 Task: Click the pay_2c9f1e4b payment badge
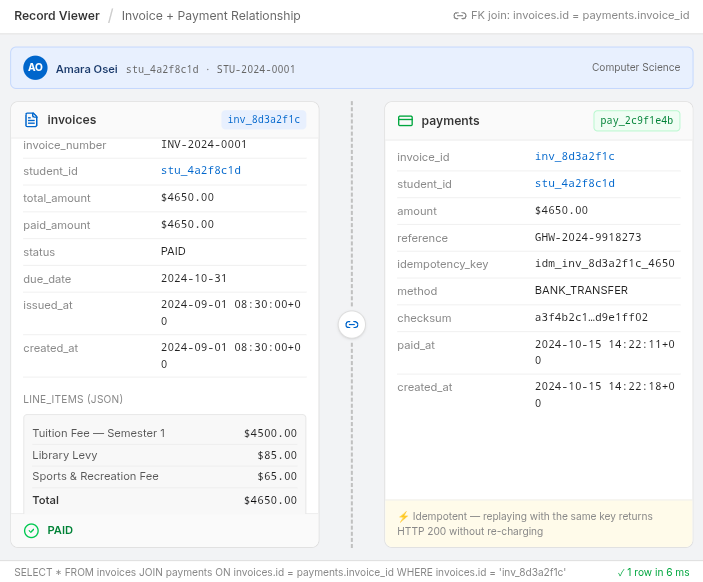(637, 121)
